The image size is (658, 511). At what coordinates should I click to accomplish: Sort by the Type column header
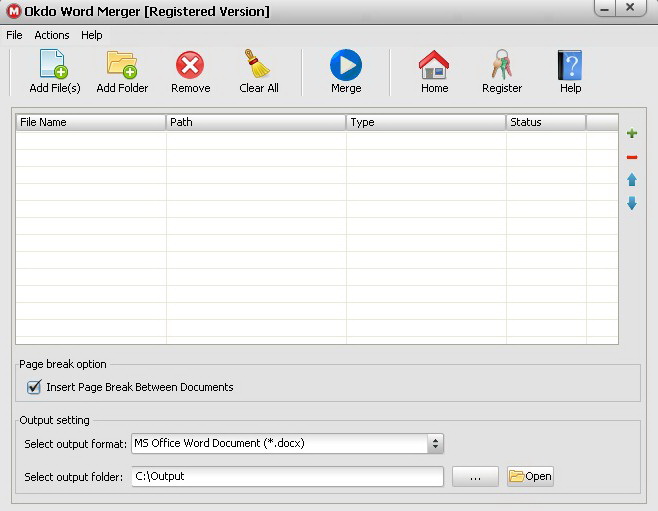tap(426, 123)
